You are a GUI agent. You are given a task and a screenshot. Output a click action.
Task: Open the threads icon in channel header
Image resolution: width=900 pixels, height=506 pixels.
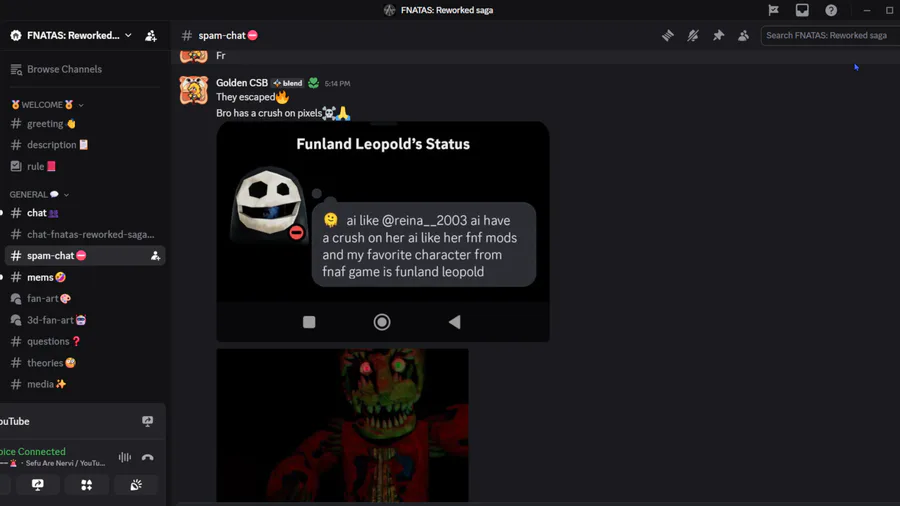(668, 36)
